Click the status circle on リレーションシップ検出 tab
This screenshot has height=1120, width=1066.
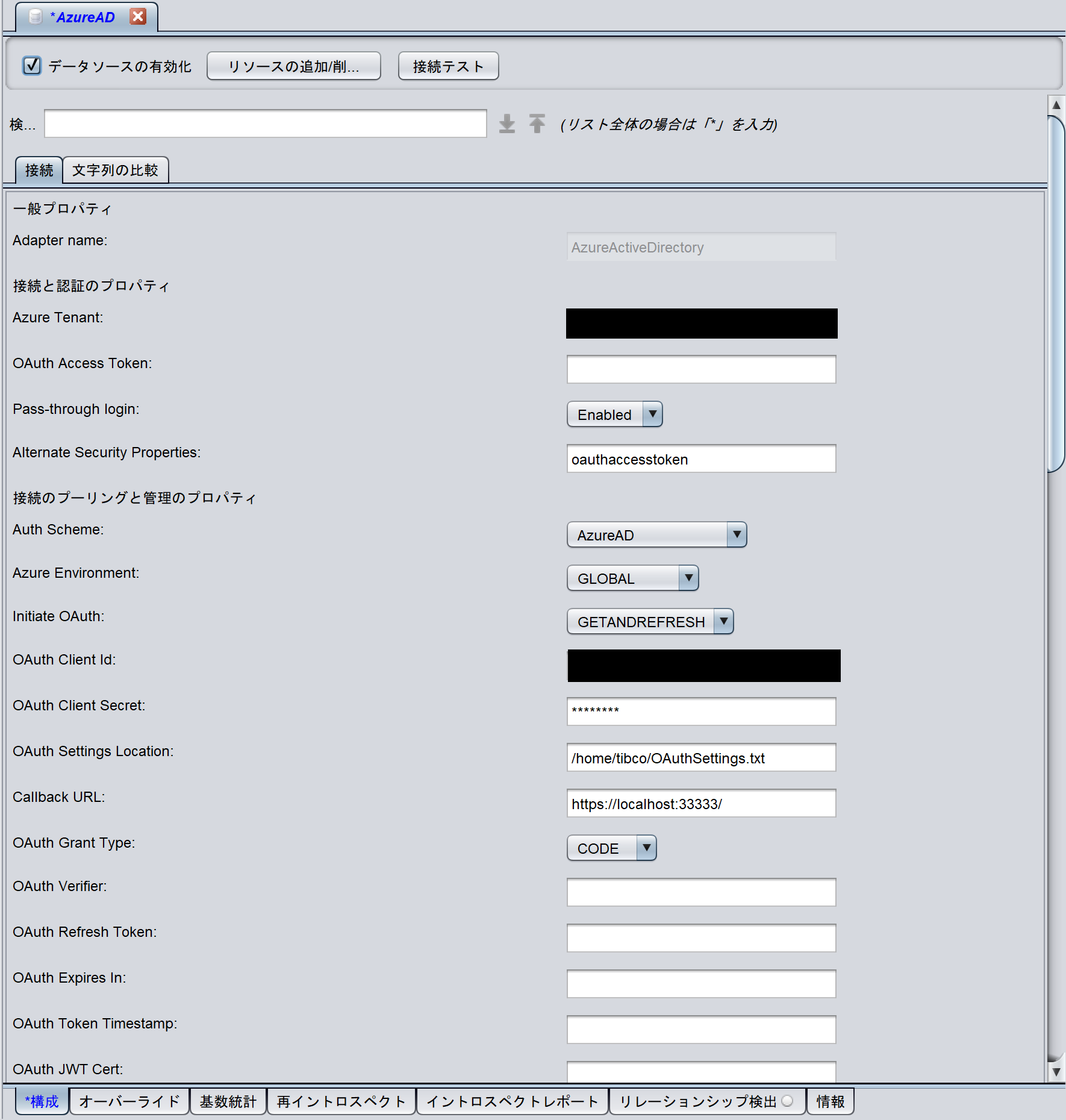point(787,1101)
